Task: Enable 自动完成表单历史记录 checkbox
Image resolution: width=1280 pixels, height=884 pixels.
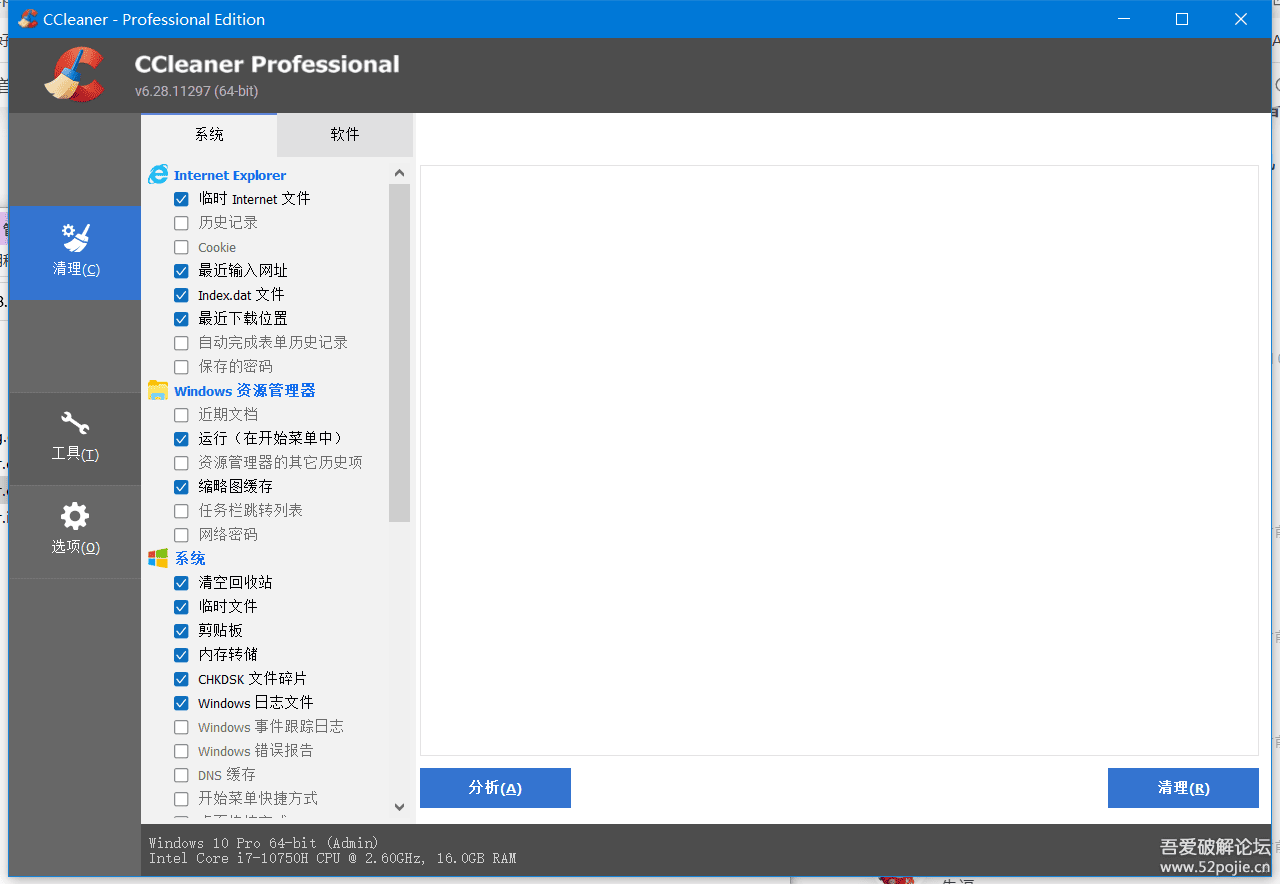Action: coord(181,343)
